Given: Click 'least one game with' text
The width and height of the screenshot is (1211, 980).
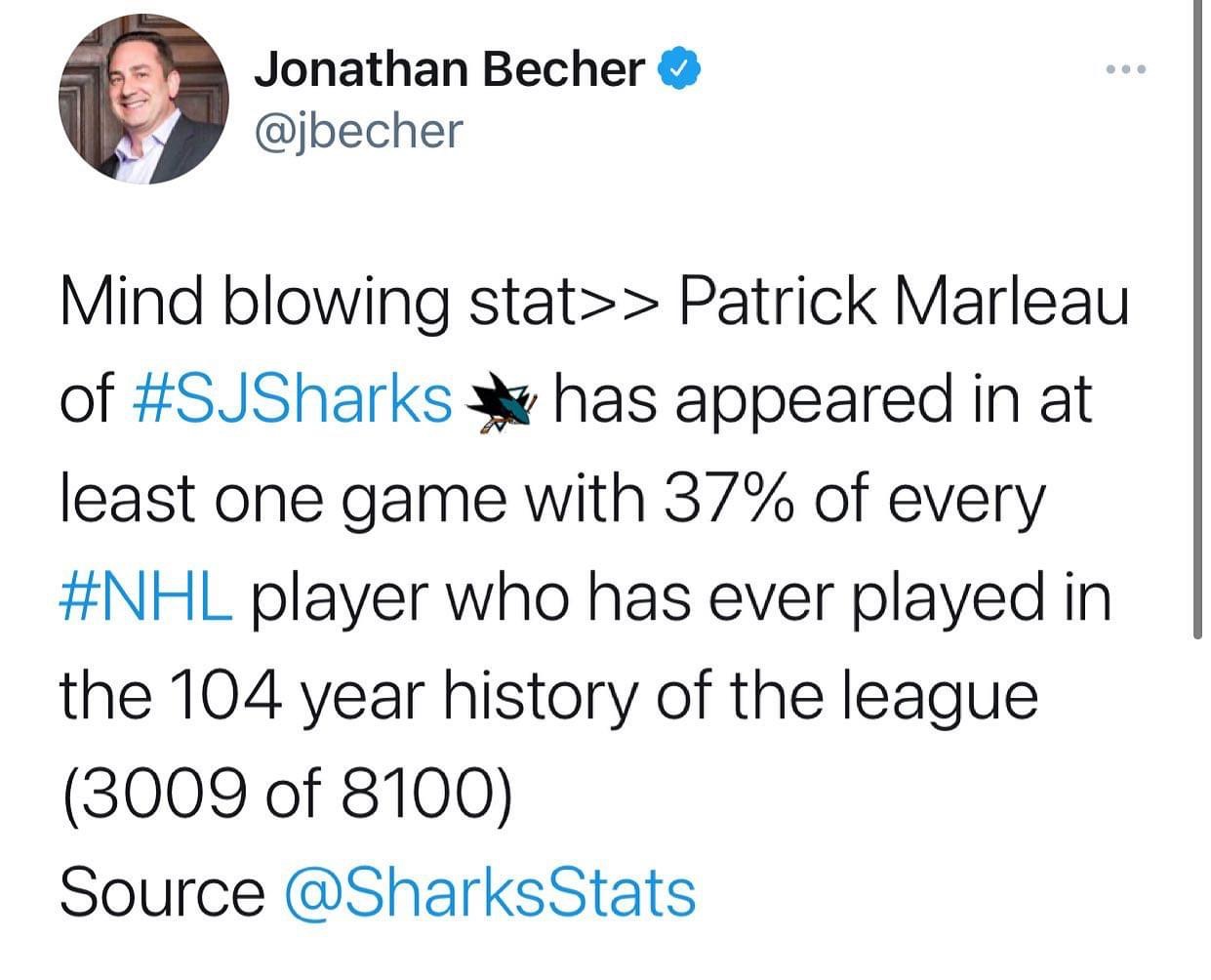Looking at the screenshot, I should (x=352, y=500).
